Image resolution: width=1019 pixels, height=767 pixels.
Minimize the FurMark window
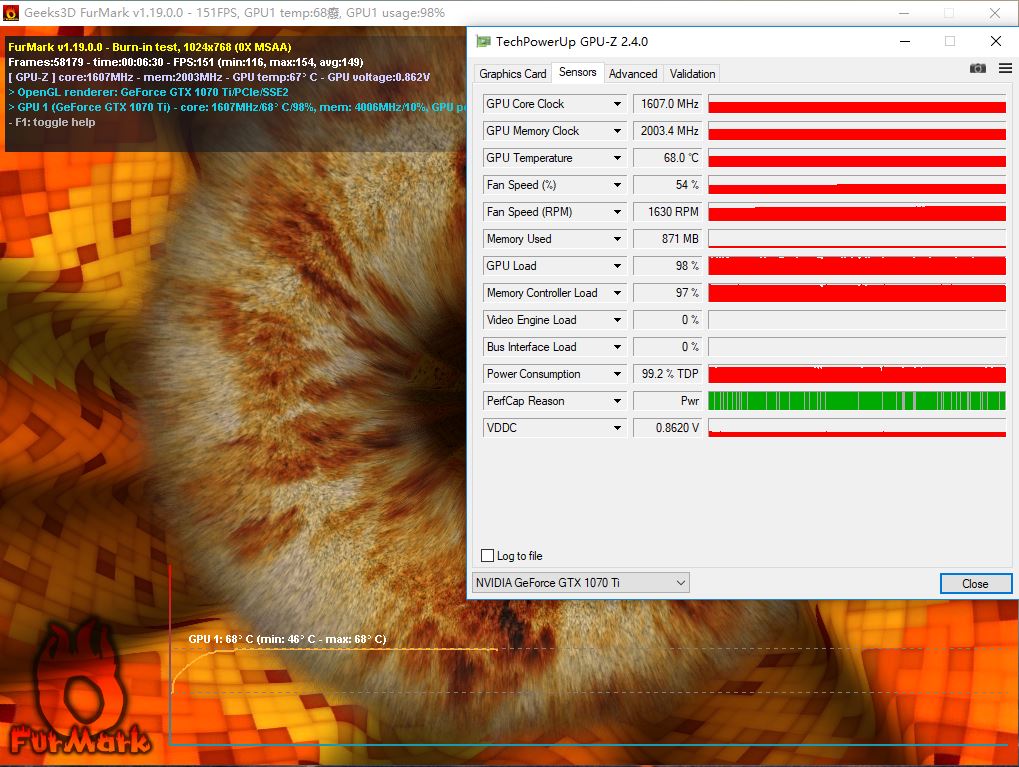tap(904, 13)
